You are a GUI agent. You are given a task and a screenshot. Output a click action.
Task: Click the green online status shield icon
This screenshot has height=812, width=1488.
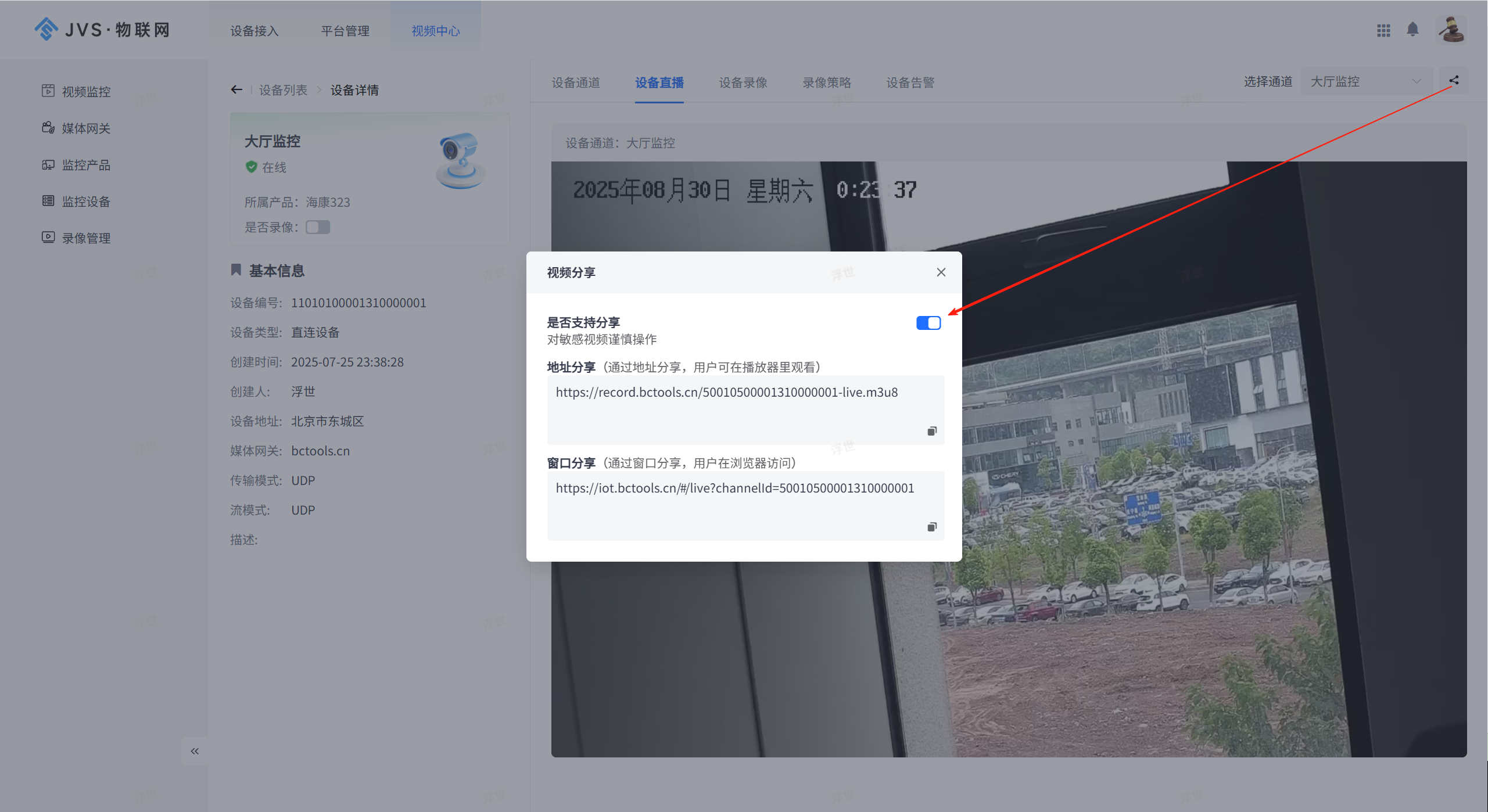252,167
